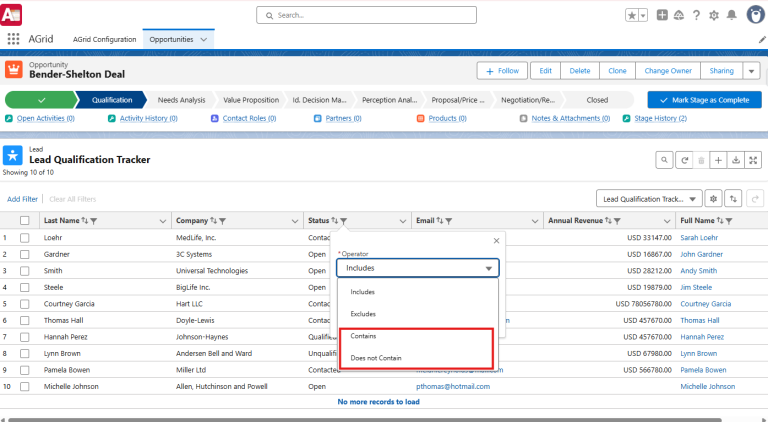Image resolution: width=768 pixels, height=422 pixels.
Task: Sort by the Status column arrows
Action: pyautogui.click(x=335, y=220)
